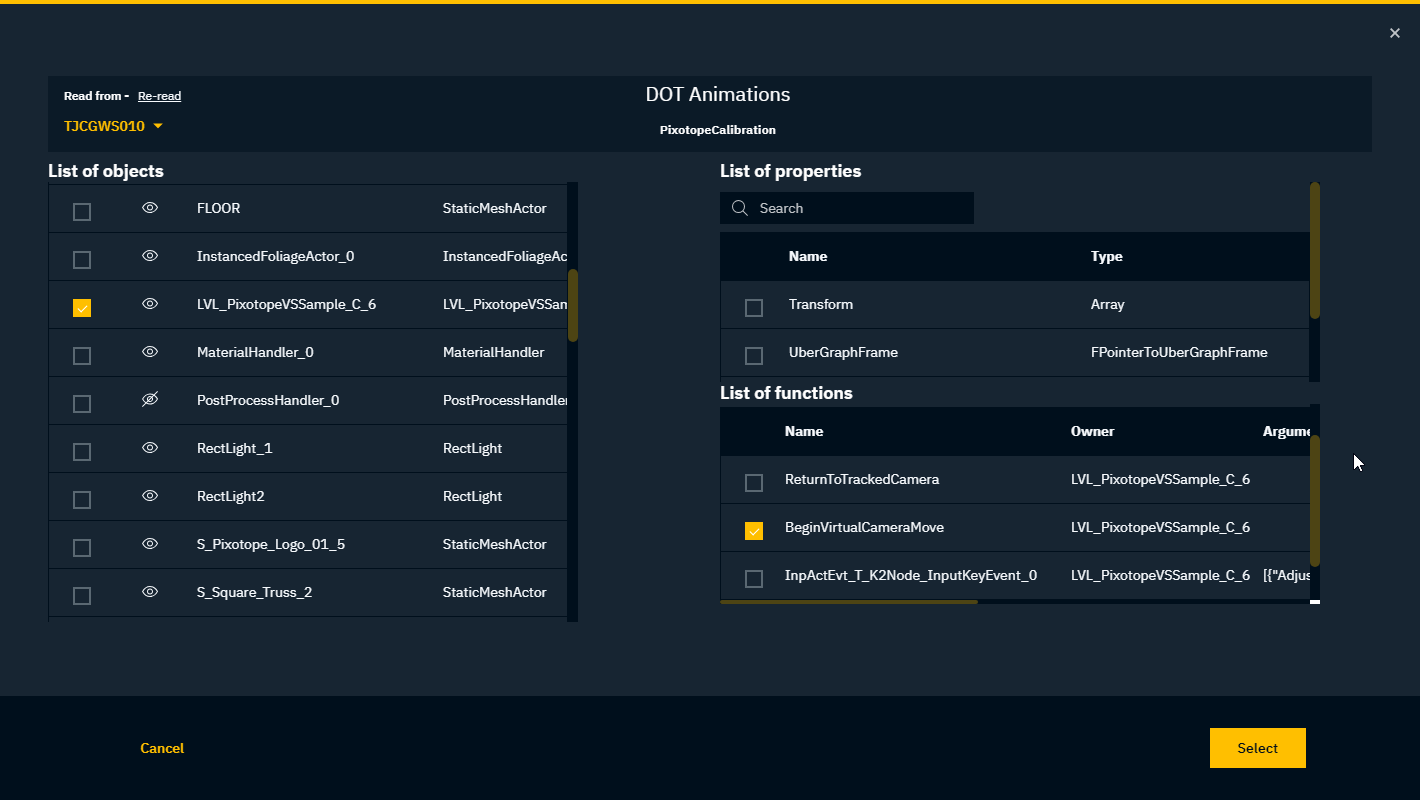
Task: Enable the ReturnToTrackedCamera function checkbox
Action: click(754, 483)
